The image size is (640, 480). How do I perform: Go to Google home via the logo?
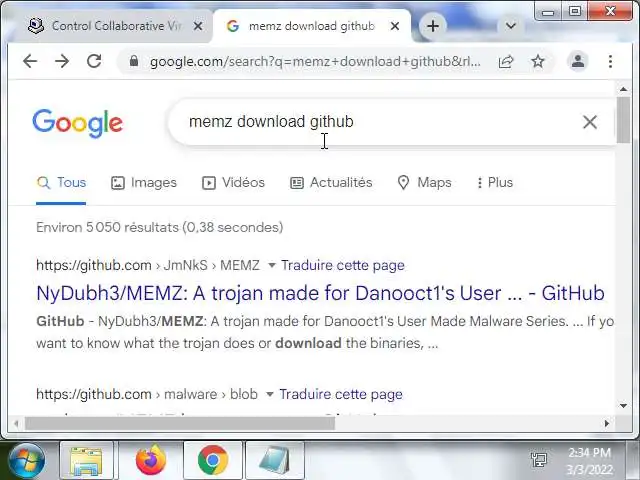pyautogui.click(x=78, y=123)
